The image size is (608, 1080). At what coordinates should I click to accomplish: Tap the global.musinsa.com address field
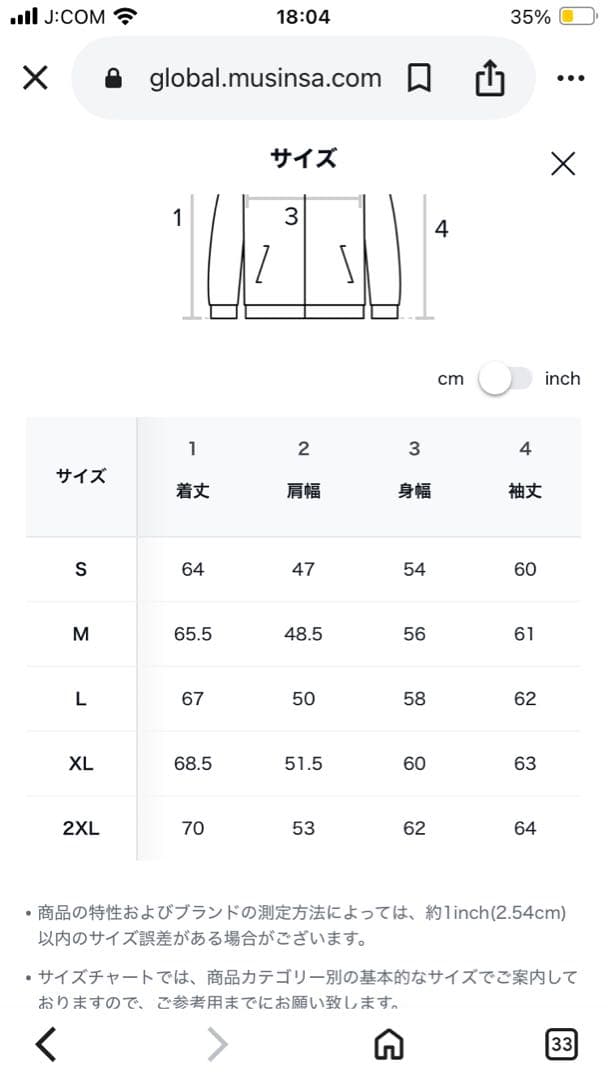[x=265, y=78]
